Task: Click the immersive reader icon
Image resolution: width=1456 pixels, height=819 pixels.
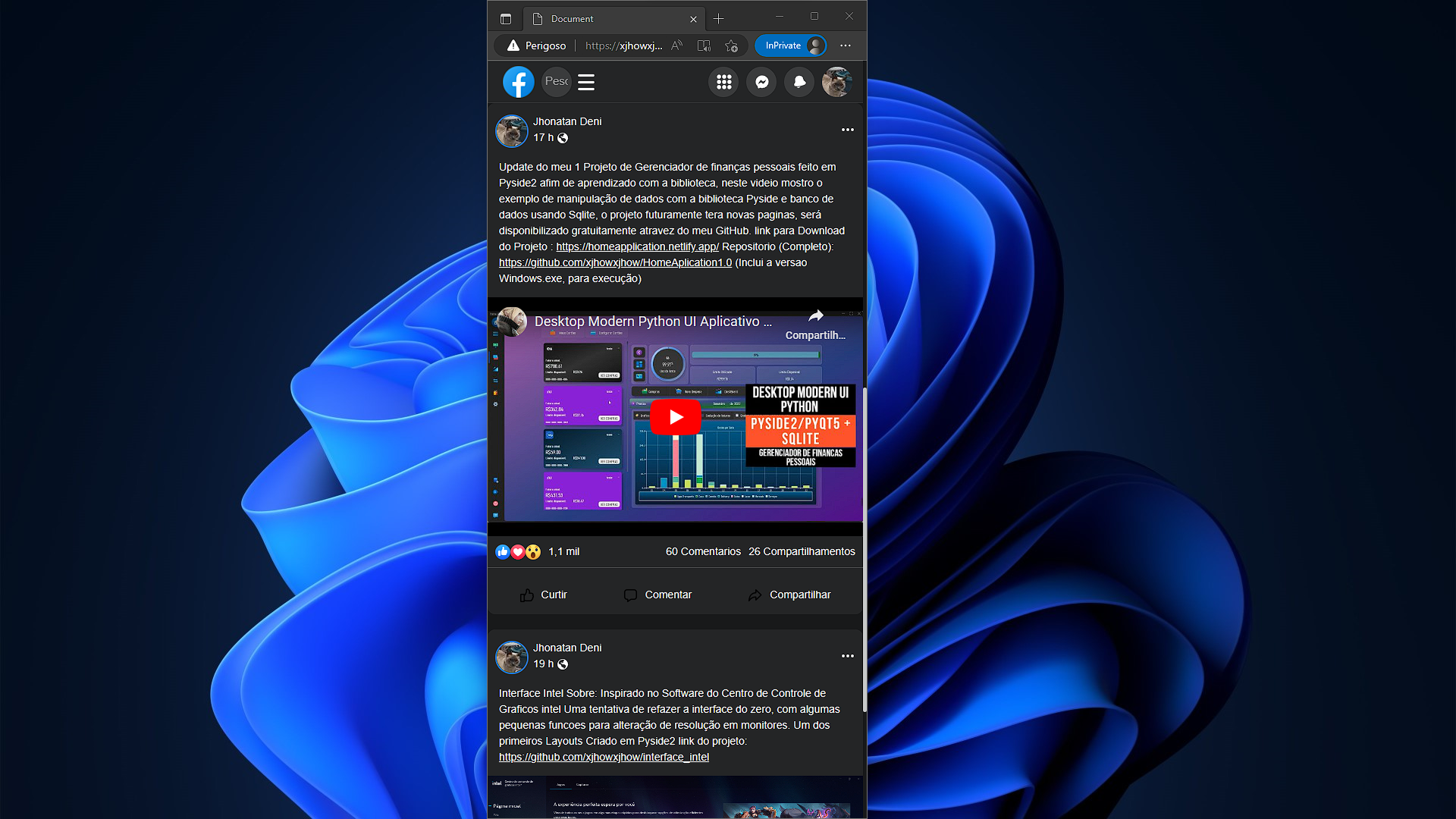Action: point(704,45)
